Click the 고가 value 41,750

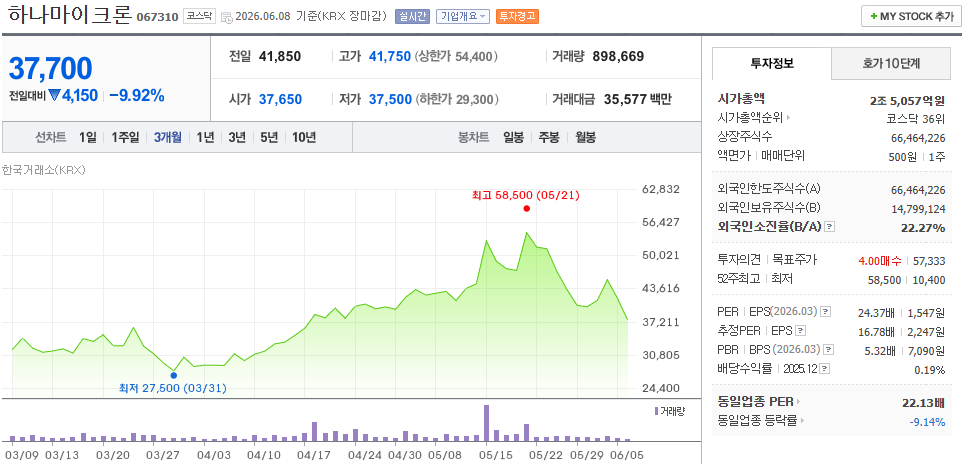[x=390, y=57]
